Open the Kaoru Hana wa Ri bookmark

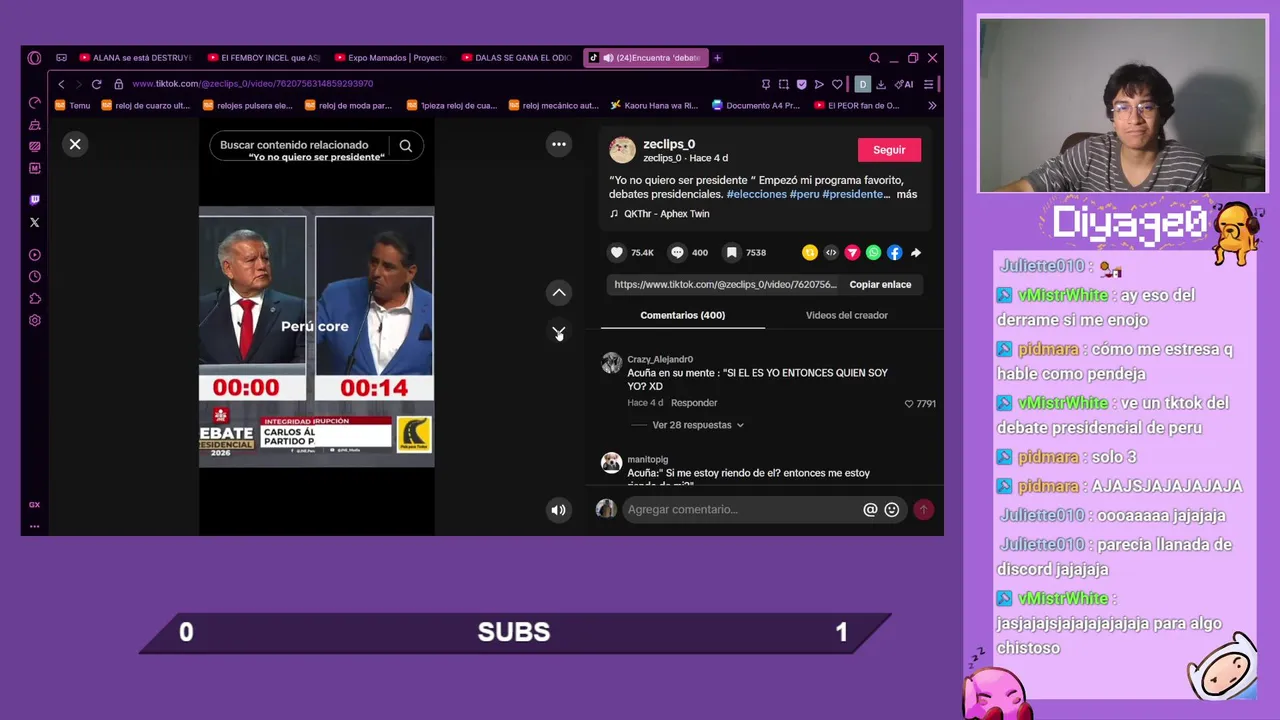pos(655,105)
